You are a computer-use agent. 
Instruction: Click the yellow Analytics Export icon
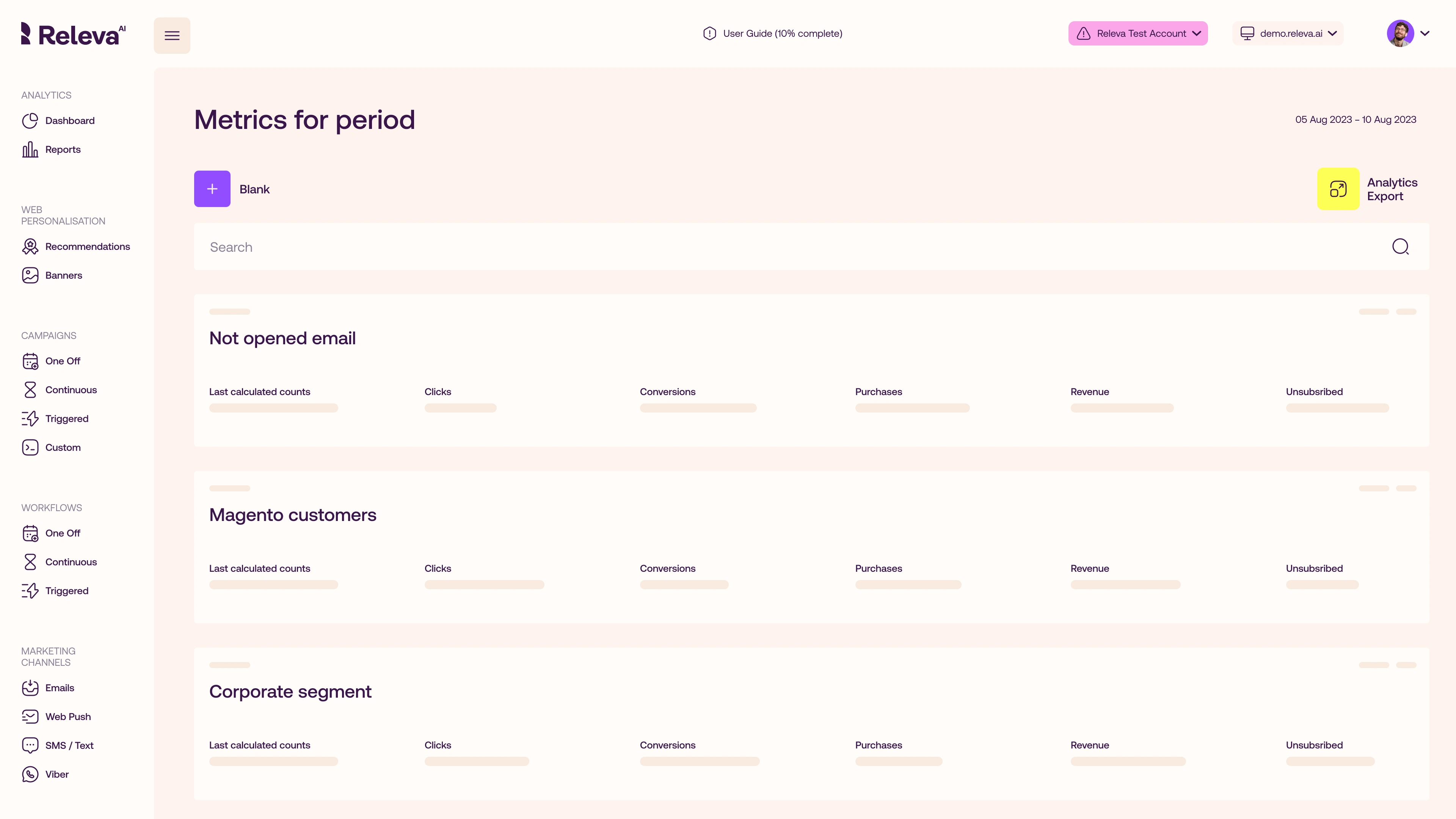coord(1338,189)
